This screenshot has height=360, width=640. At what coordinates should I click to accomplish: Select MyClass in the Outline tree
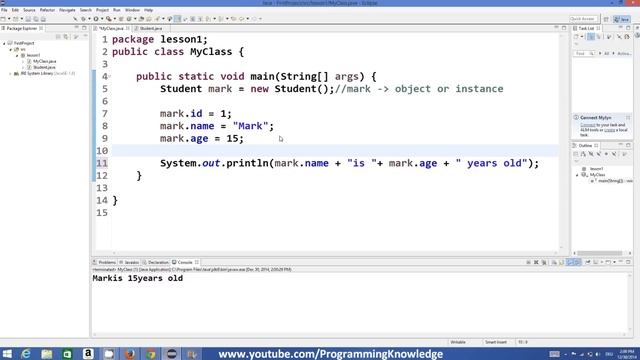coord(597,175)
